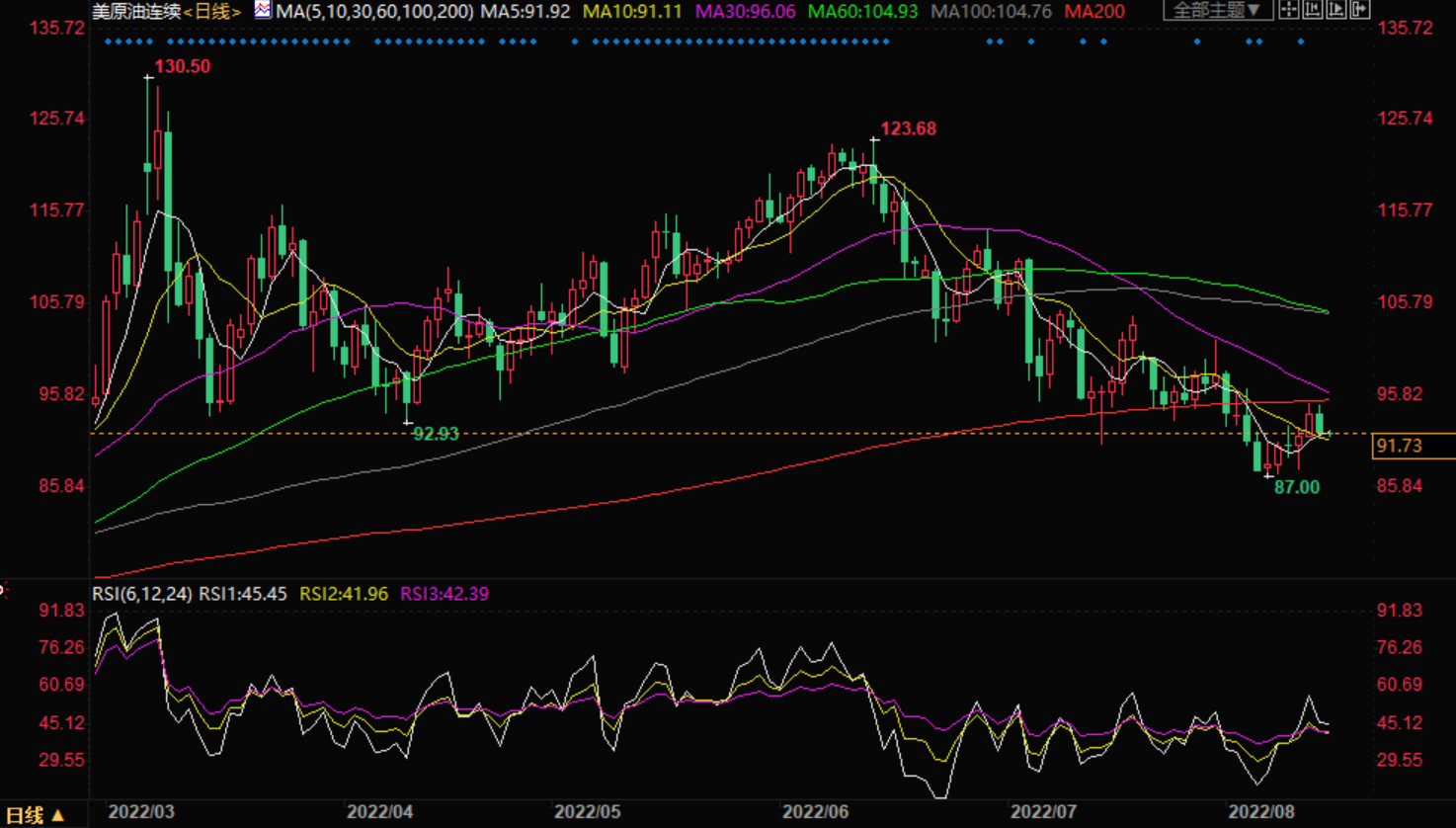Click the rightmost panel export icon
The width and height of the screenshot is (1456, 828).
(1360, 11)
